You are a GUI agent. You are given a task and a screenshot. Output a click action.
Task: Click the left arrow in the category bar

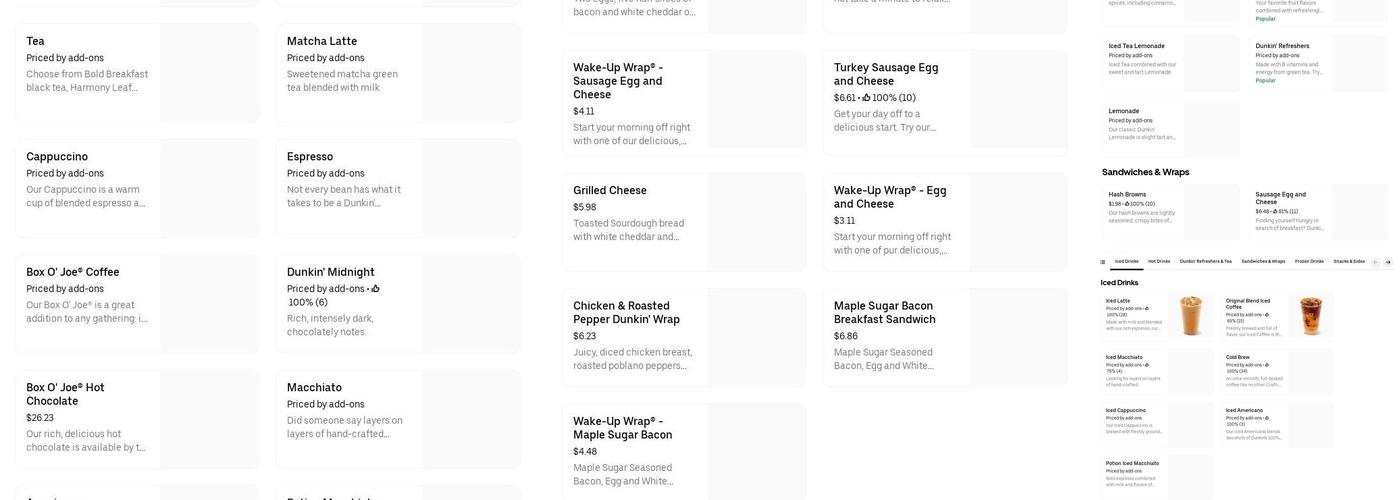(x=1375, y=262)
